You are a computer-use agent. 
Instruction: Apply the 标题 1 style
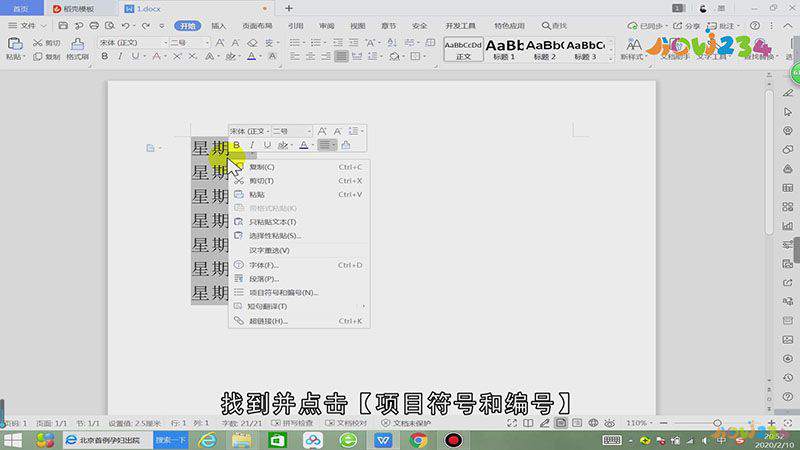point(504,49)
